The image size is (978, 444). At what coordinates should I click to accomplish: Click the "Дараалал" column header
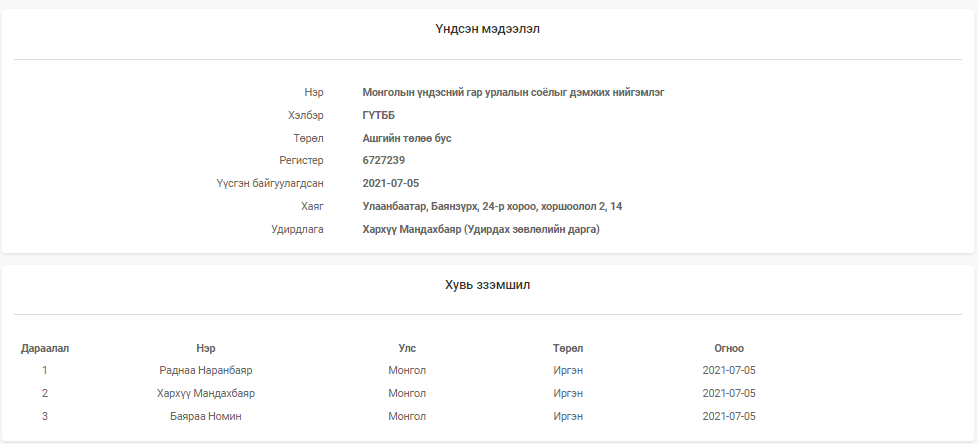[45, 348]
